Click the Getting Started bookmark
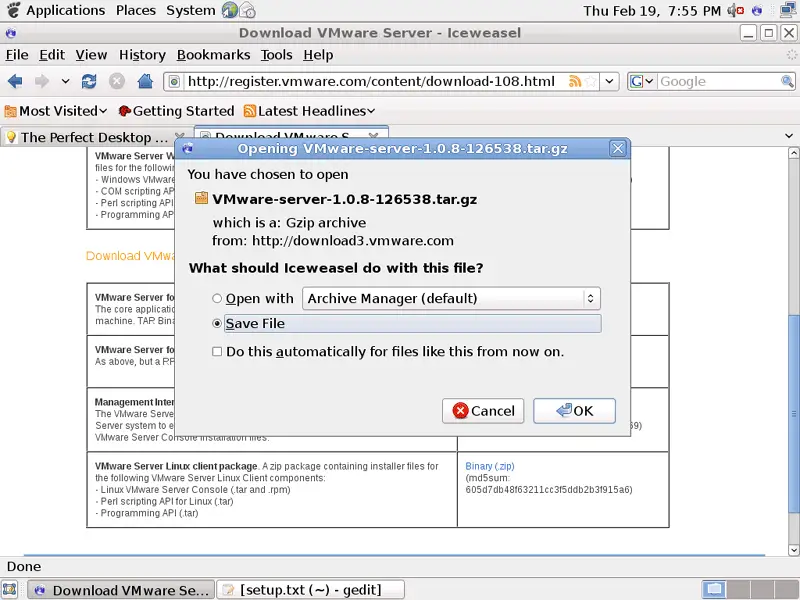This screenshot has height=600, width=800. coord(176,111)
